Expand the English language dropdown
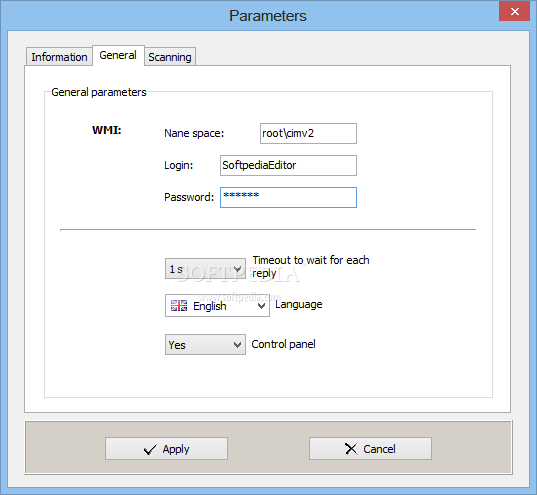 [217, 306]
